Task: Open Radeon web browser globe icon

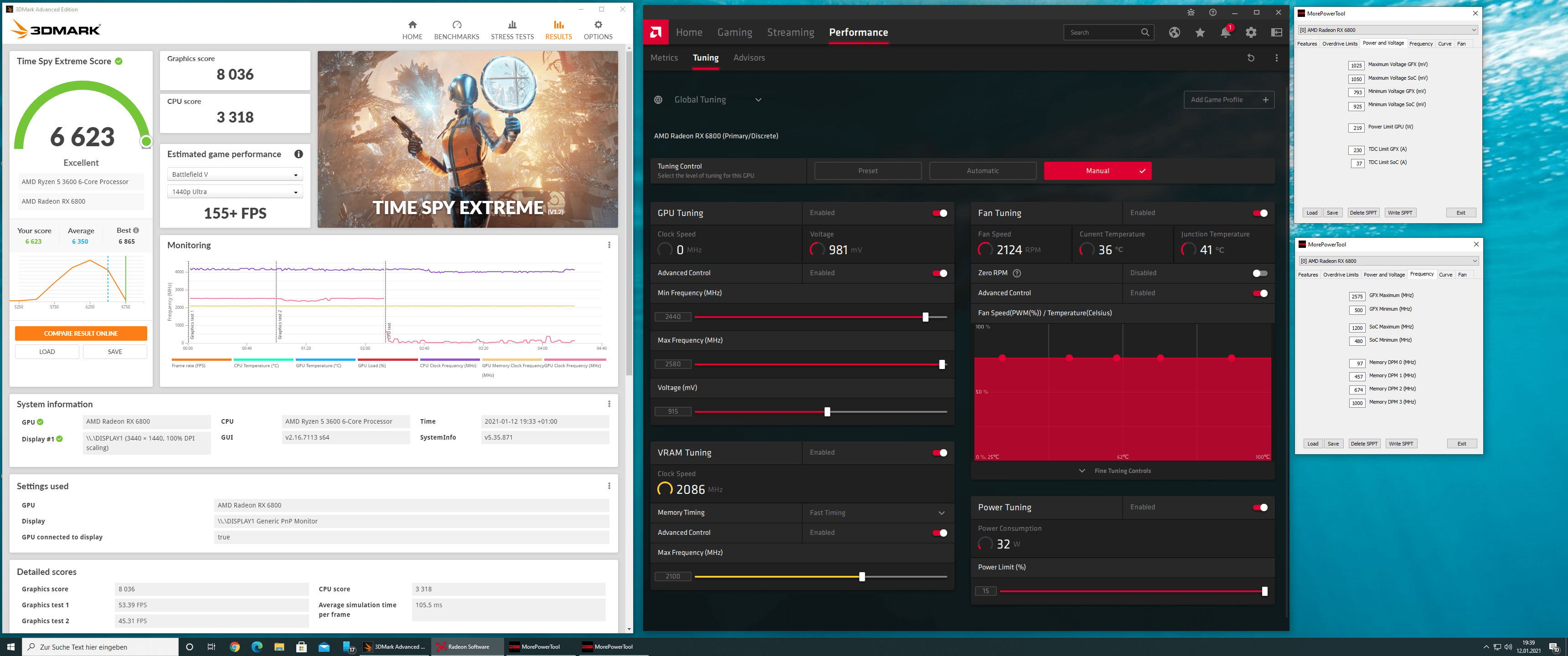Action: pyautogui.click(x=1174, y=32)
